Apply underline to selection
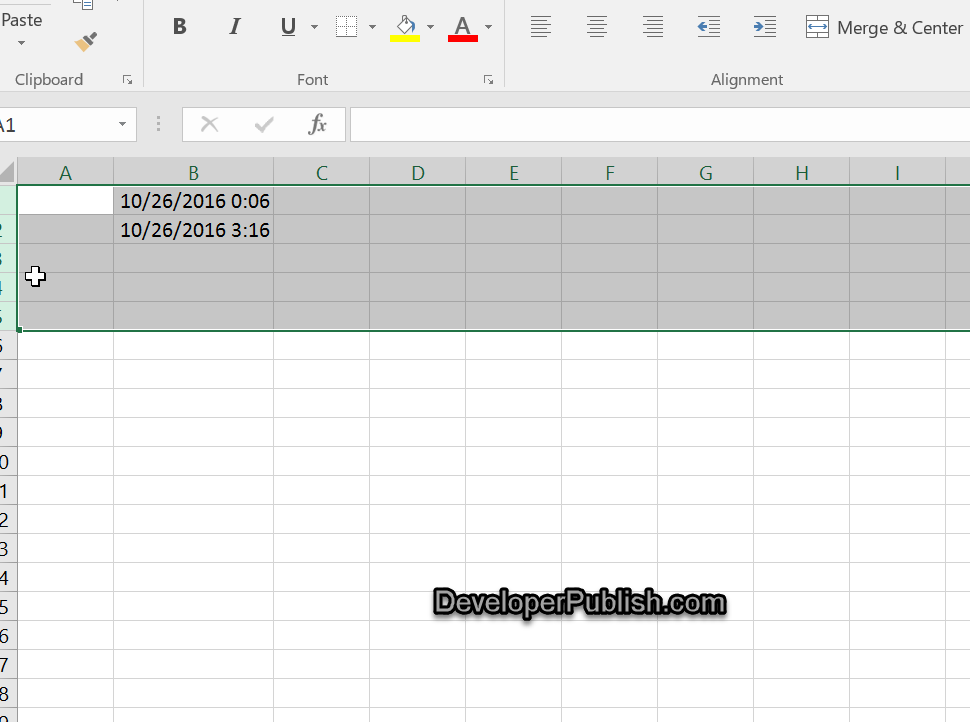 click(x=287, y=26)
